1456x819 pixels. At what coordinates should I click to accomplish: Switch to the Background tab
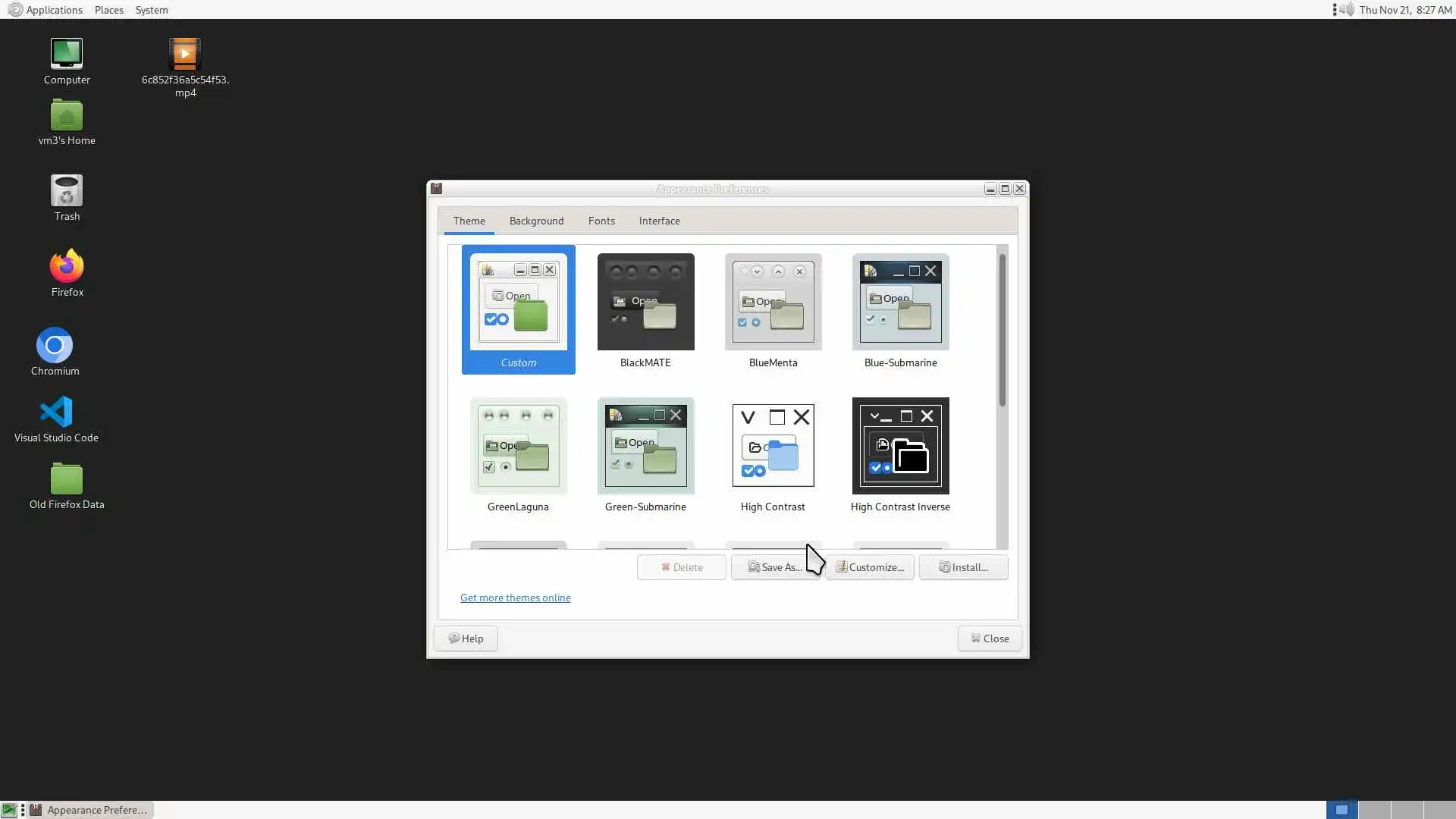pyautogui.click(x=536, y=221)
